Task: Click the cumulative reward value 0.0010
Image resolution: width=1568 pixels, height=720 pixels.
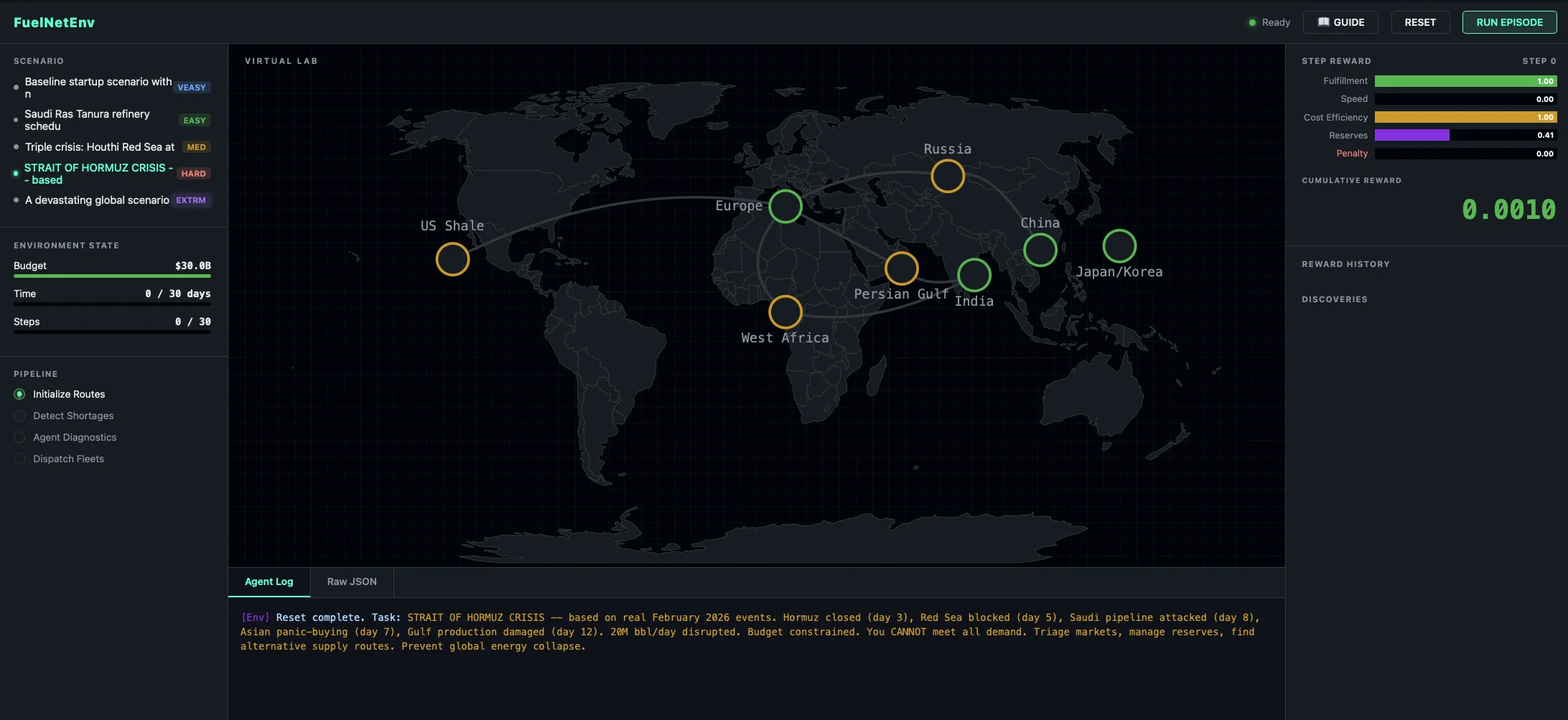Action: tap(1508, 210)
